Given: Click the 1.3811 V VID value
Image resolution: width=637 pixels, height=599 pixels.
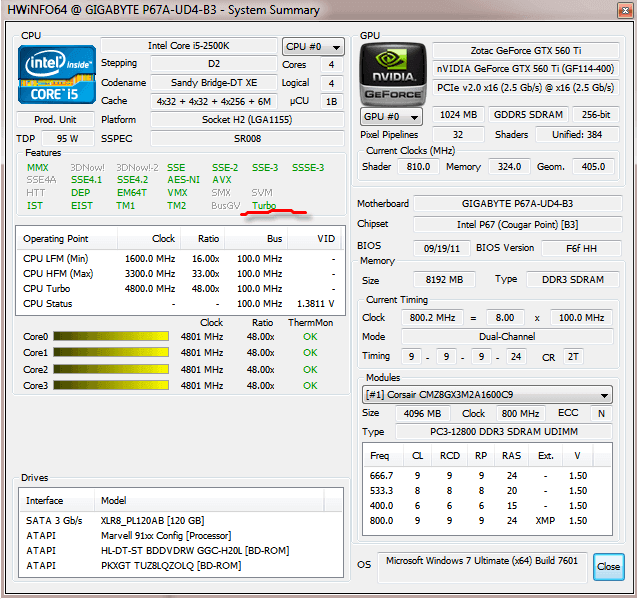Looking at the screenshot, I should (316, 304).
